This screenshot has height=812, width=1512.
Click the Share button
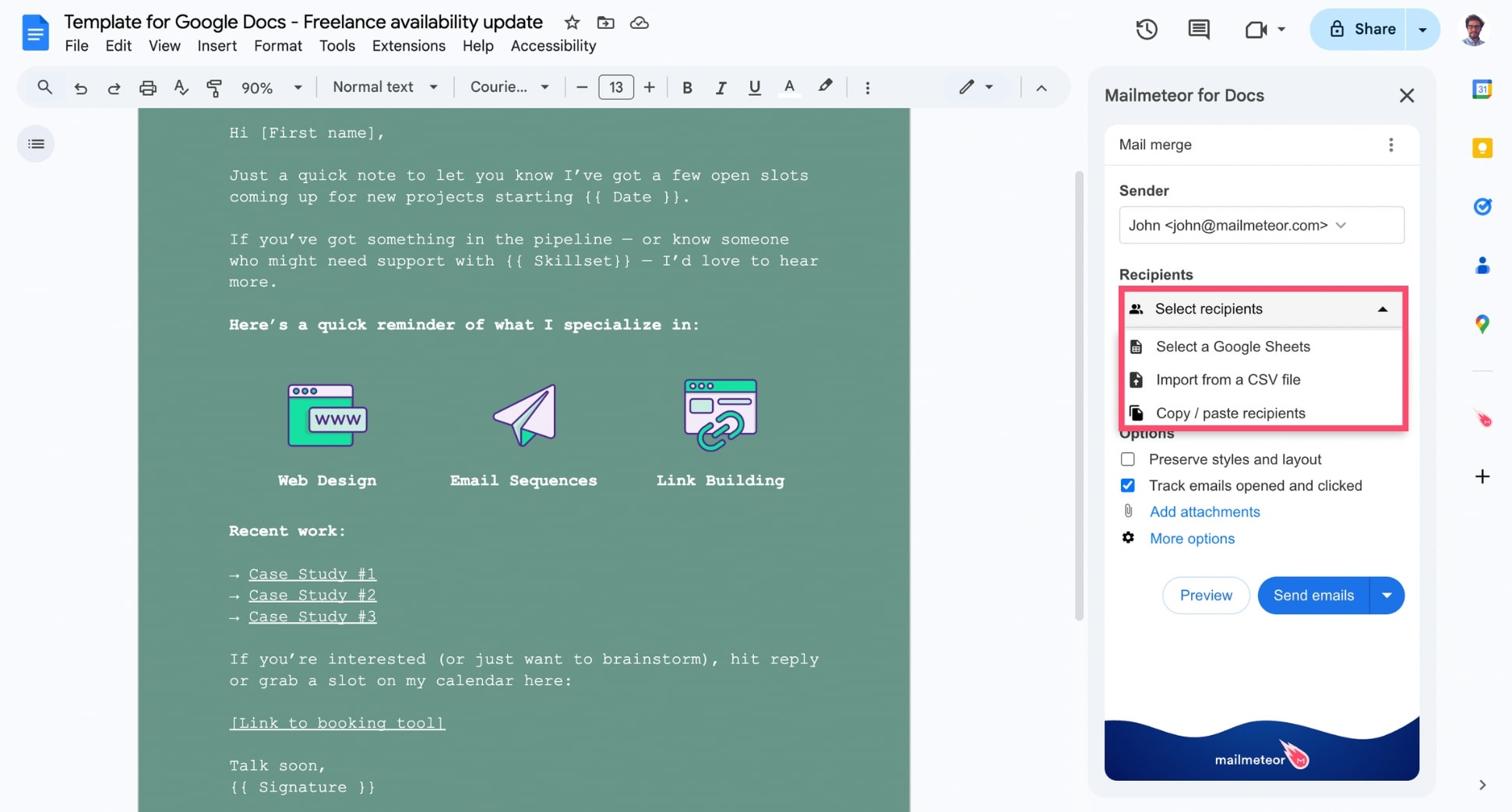coord(1359,30)
